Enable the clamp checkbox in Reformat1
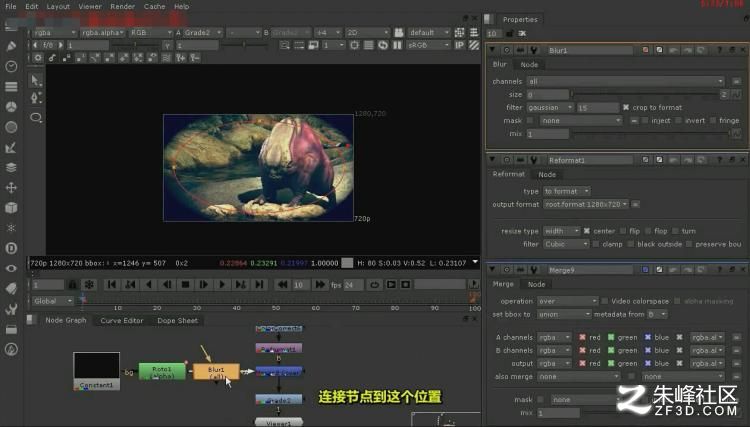This screenshot has width=750, height=427. pyautogui.click(x=596, y=244)
